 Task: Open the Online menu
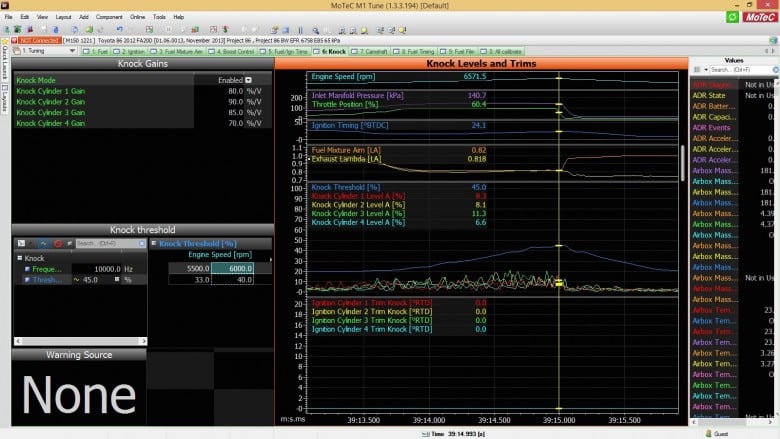click(x=137, y=17)
